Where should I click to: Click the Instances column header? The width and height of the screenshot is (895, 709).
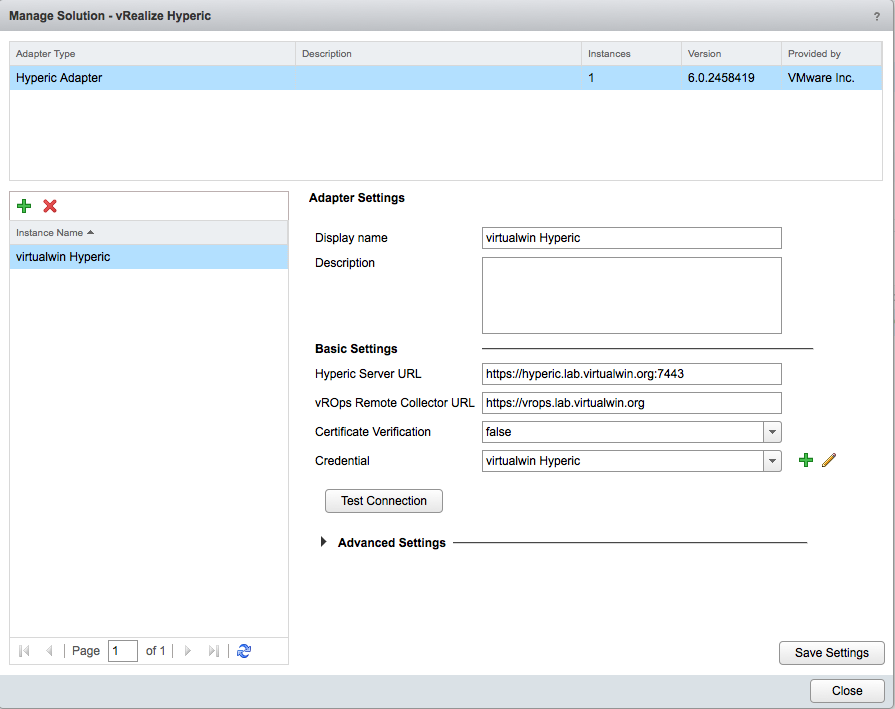631,54
